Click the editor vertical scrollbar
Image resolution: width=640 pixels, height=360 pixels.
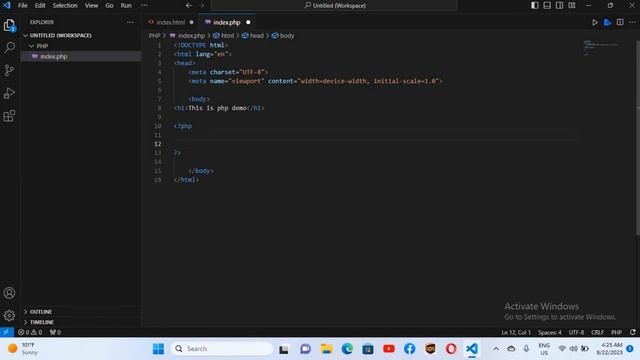[638, 138]
